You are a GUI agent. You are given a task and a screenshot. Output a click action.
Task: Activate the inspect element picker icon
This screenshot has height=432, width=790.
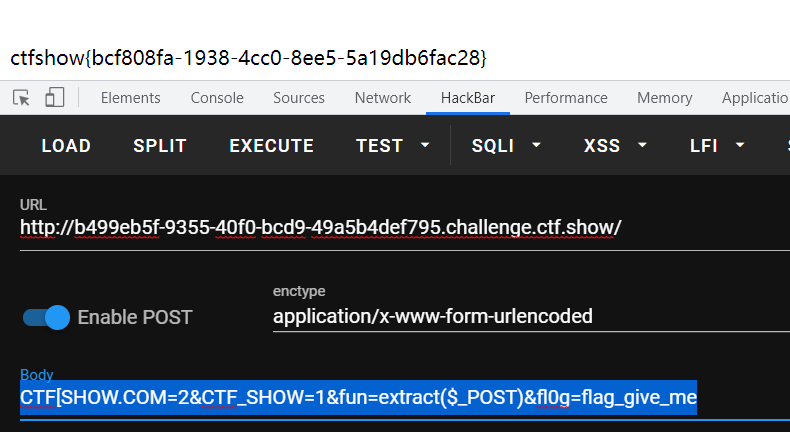coord(21,98)
